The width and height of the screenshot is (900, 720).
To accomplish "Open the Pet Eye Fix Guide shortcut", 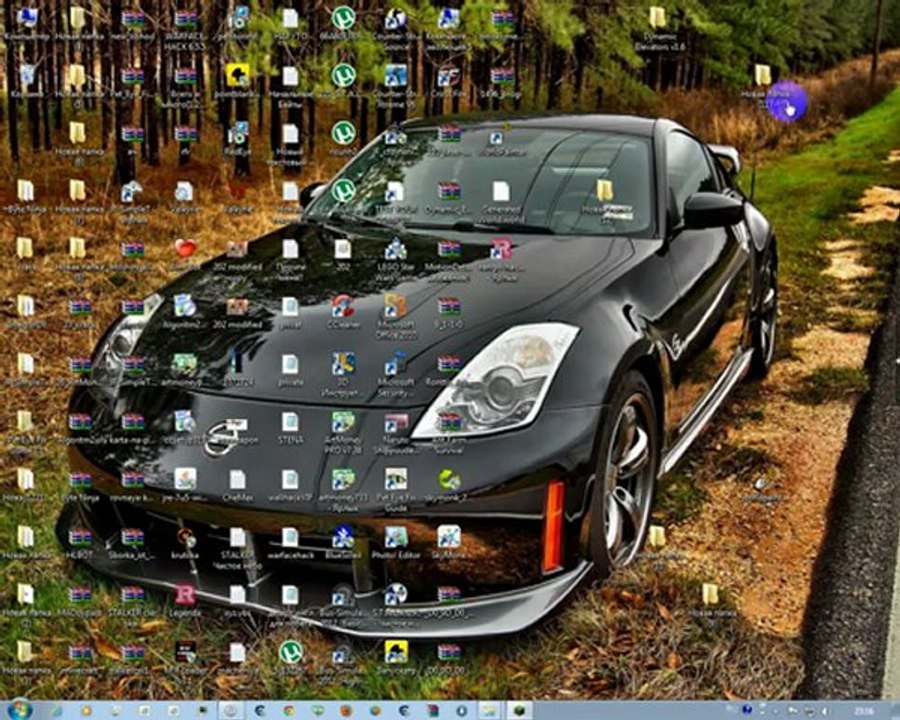I will tap(395, 479).
